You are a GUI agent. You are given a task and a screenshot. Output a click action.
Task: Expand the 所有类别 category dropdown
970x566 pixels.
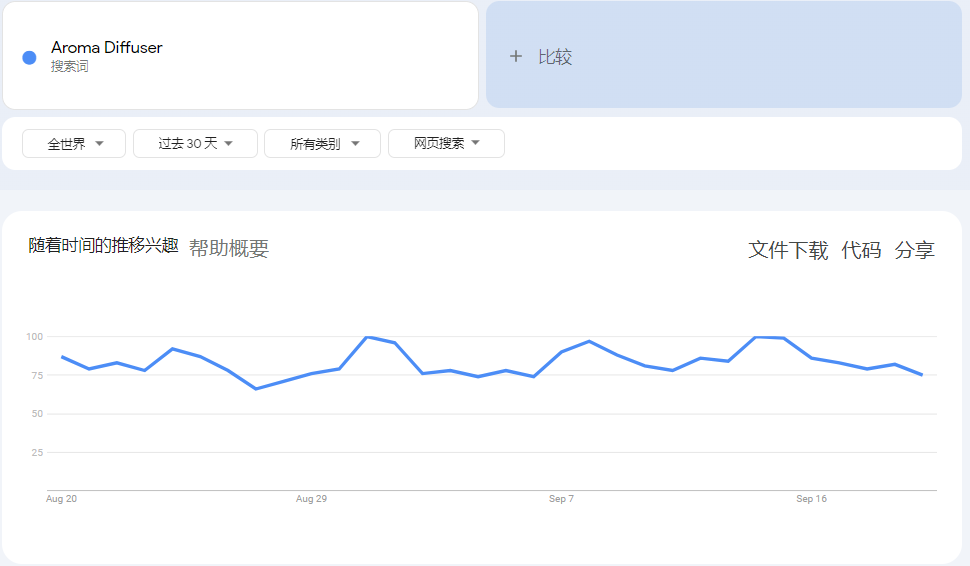click(x=322, y=144)
